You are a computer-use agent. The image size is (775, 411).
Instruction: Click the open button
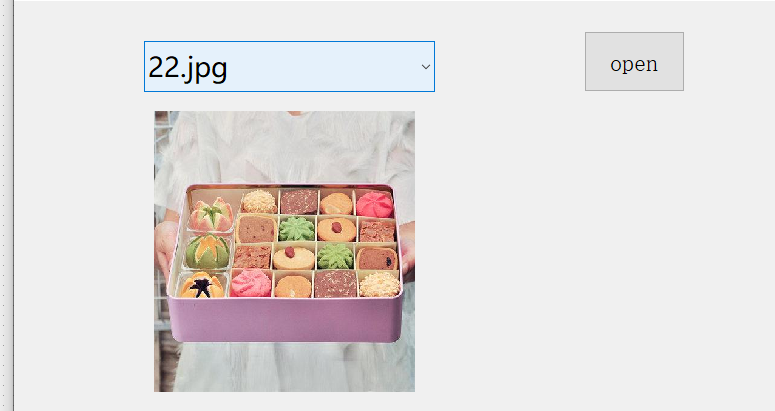coord(634,62)
